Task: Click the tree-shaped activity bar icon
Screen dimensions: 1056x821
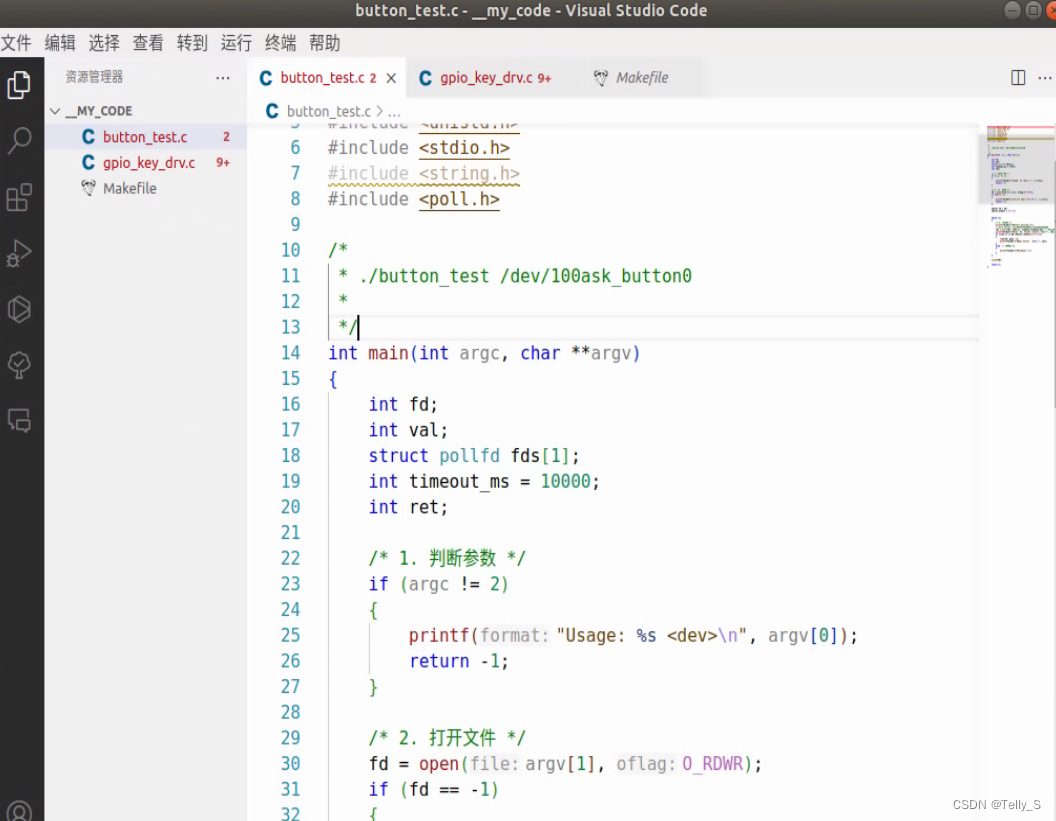Action: click(19, 365)
